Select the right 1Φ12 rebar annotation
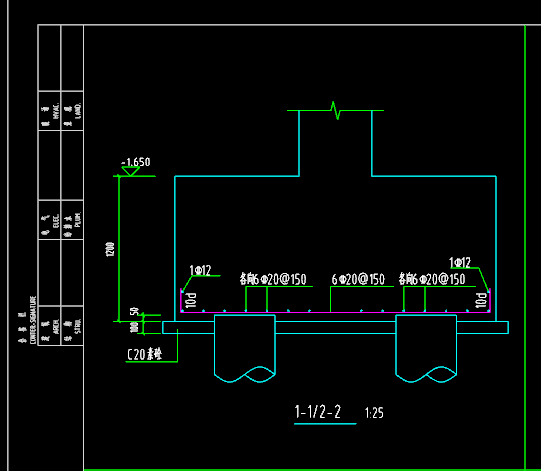Viewport: 541px width, 471px height. tap(460, 263)
